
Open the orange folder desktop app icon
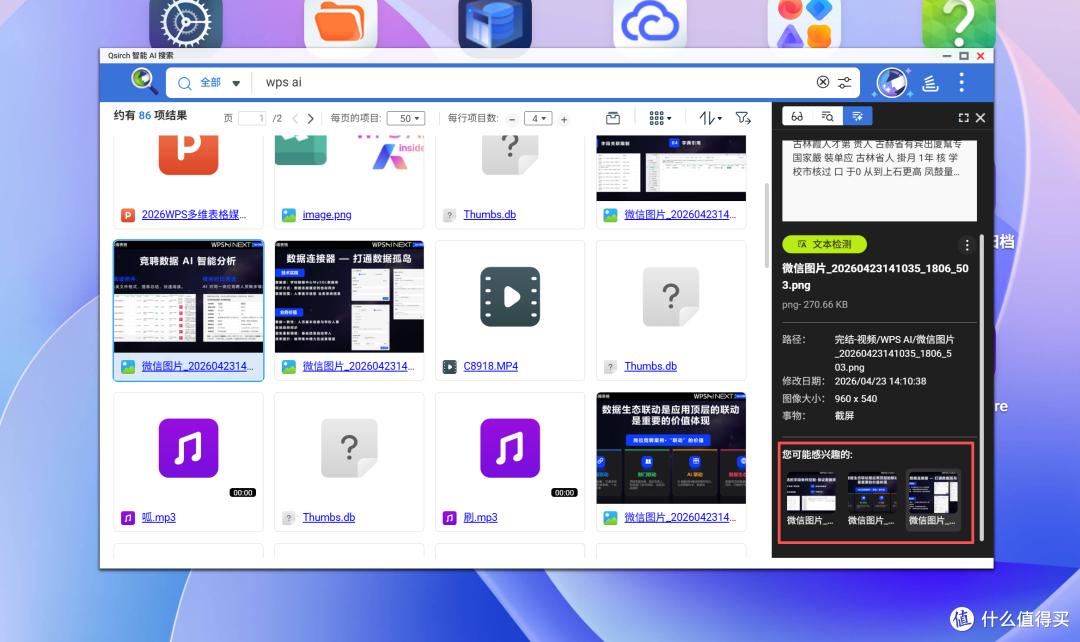(340, 23)
